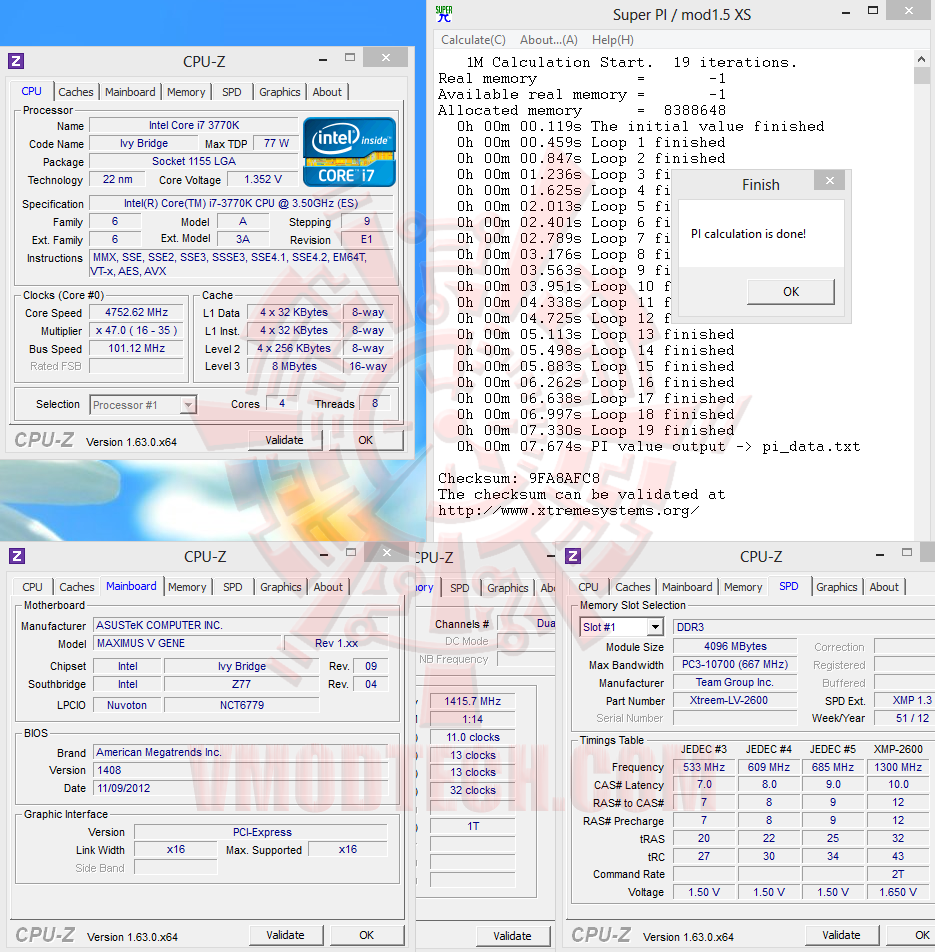The image size is (935, 952).
Task: Click the Super PI app icon in title bar
Action: (x=444, y=14)
